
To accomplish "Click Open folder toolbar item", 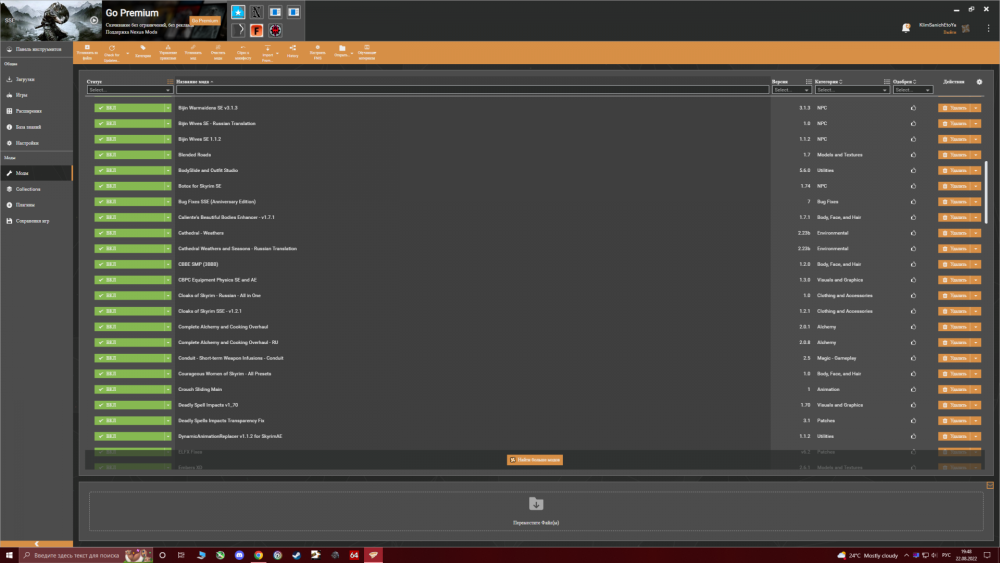I will [x=341, y=52].
